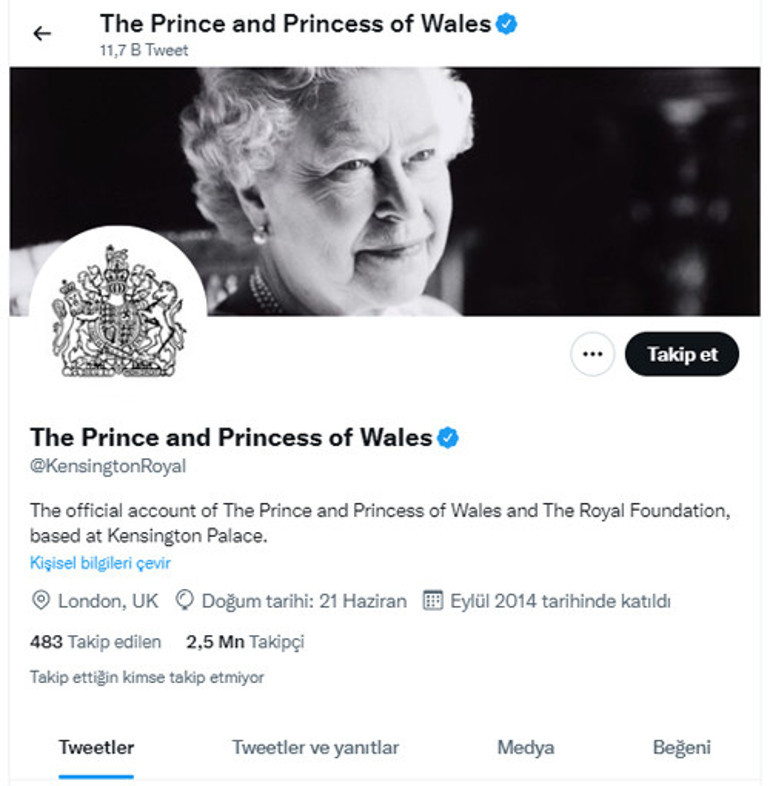Viewport: 770px width, 786px height.
Task: Go to the Beğeni tab
Action: coord(681,747)
